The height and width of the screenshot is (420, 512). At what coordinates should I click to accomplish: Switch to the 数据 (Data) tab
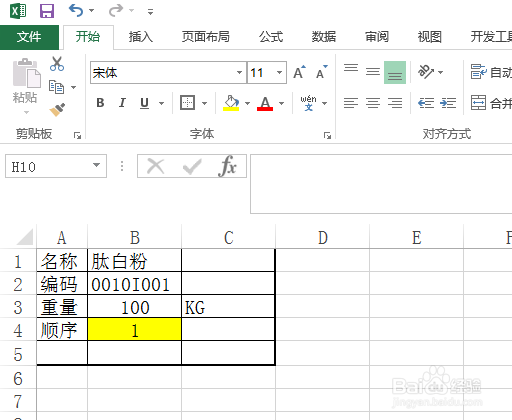click(x=324, y=37)
